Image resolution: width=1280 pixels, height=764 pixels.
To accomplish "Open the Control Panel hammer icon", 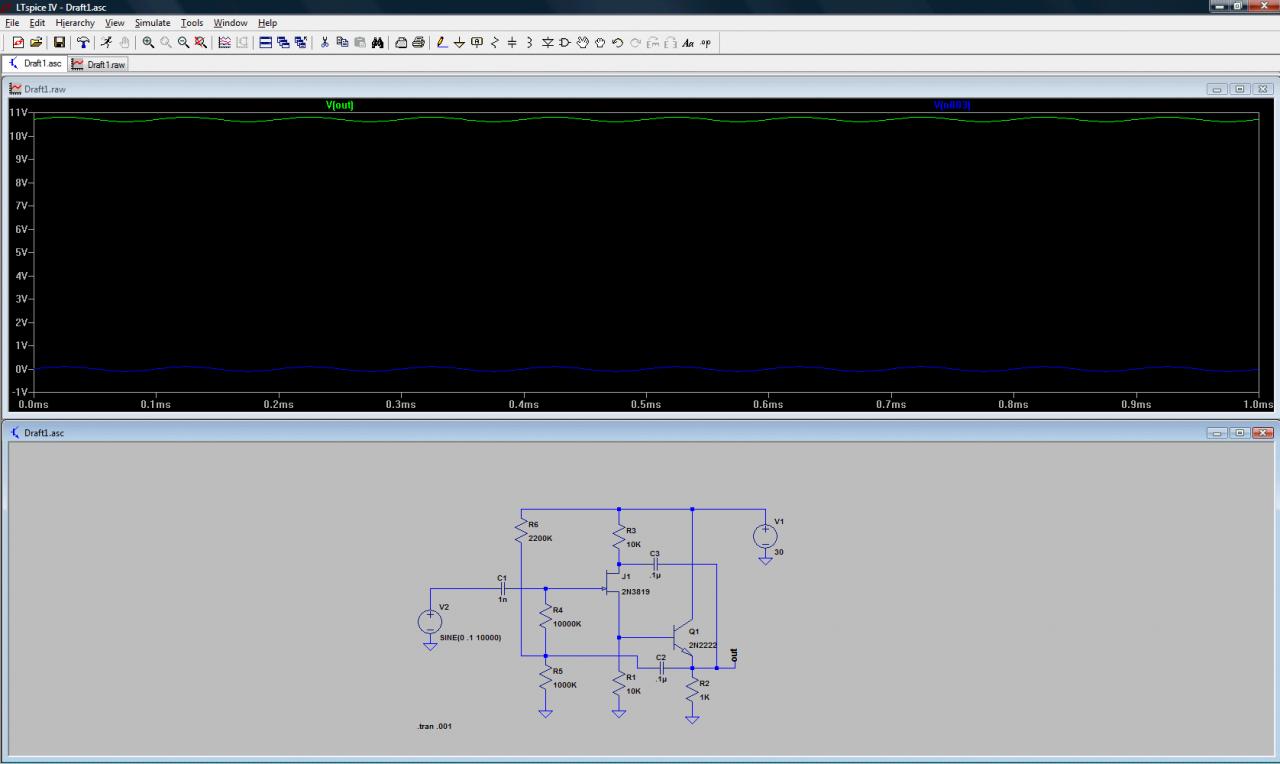I will pos(83,42).
